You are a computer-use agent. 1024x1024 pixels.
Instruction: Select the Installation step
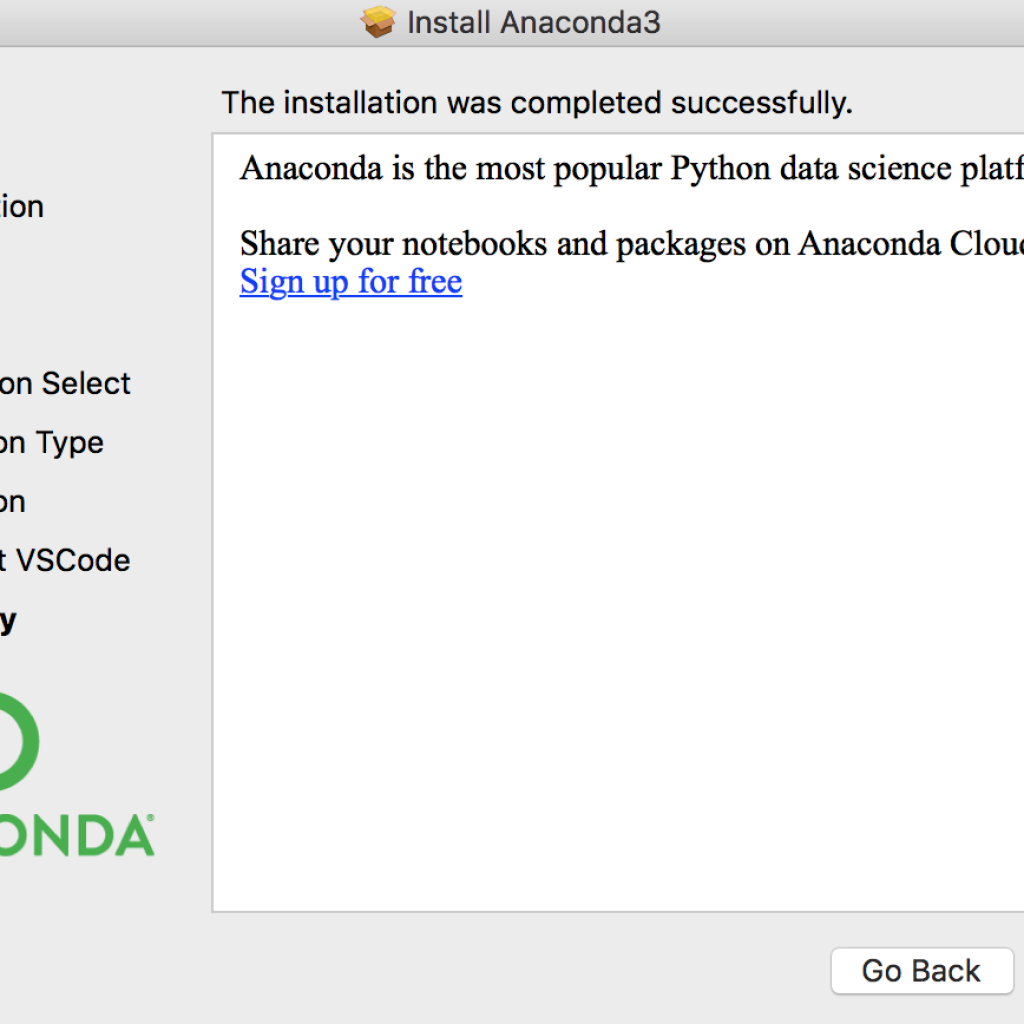coord(12,501)
